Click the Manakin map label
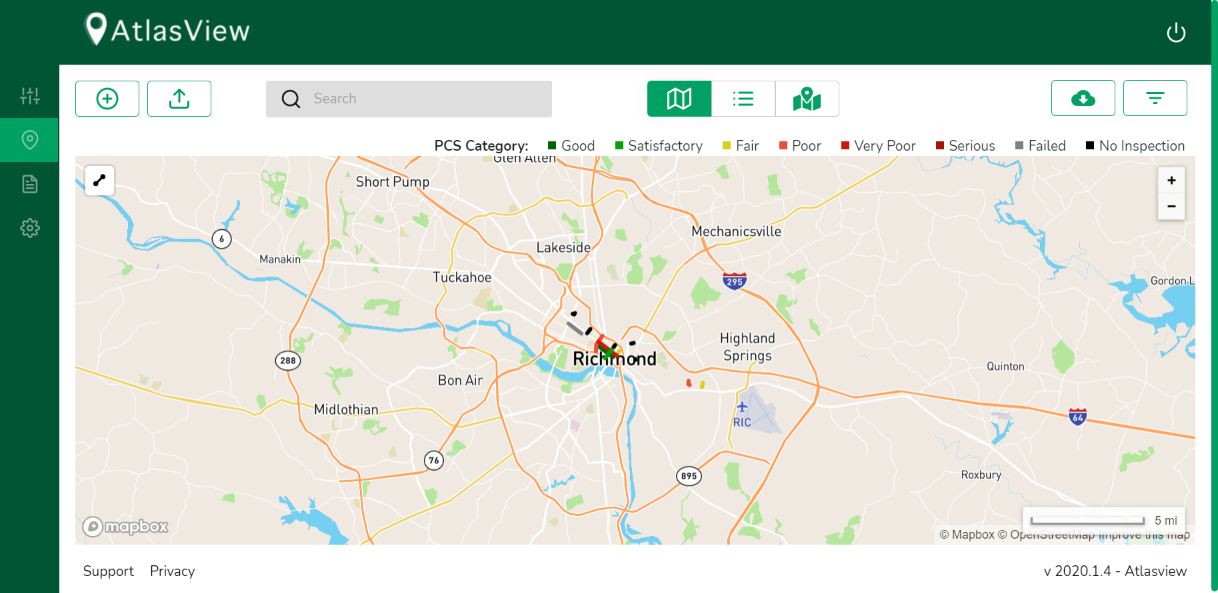This screenshot has width=1218, height=593. point(280,259)
